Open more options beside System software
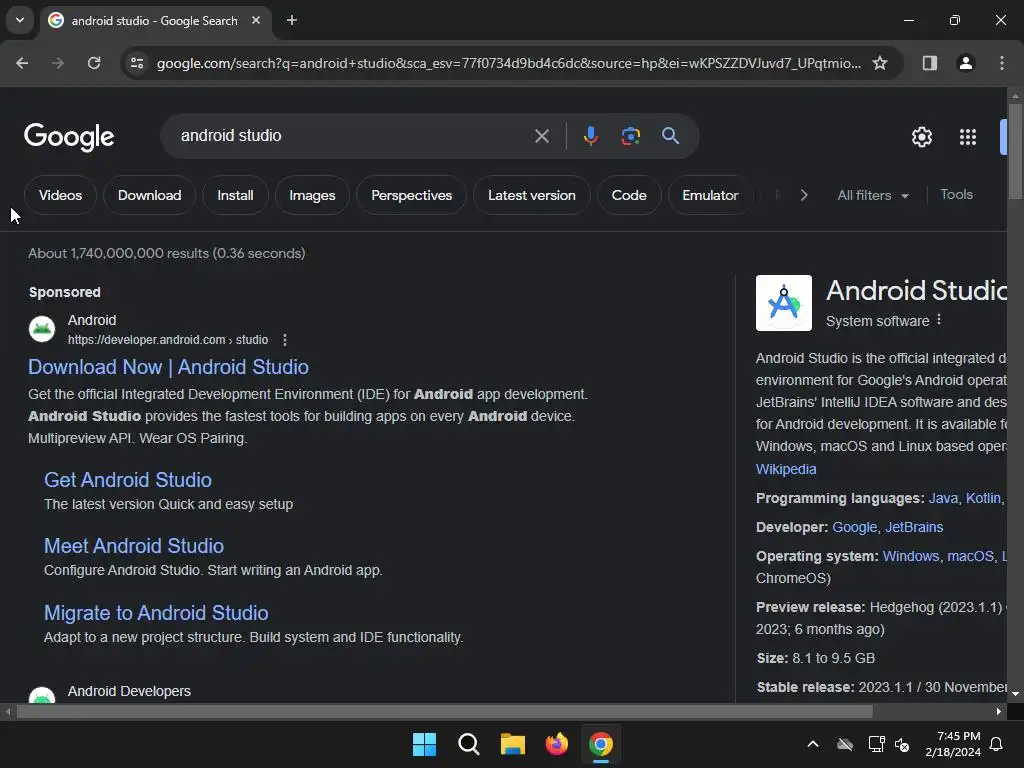 coord(939,319)
